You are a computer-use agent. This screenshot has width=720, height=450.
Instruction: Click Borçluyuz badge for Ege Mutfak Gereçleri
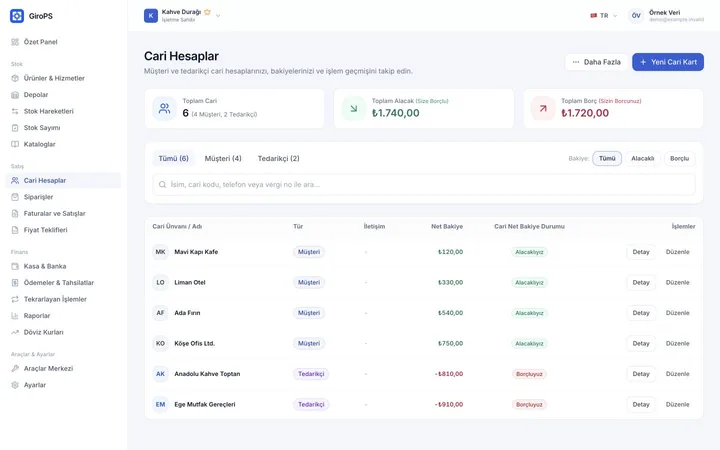529,405
